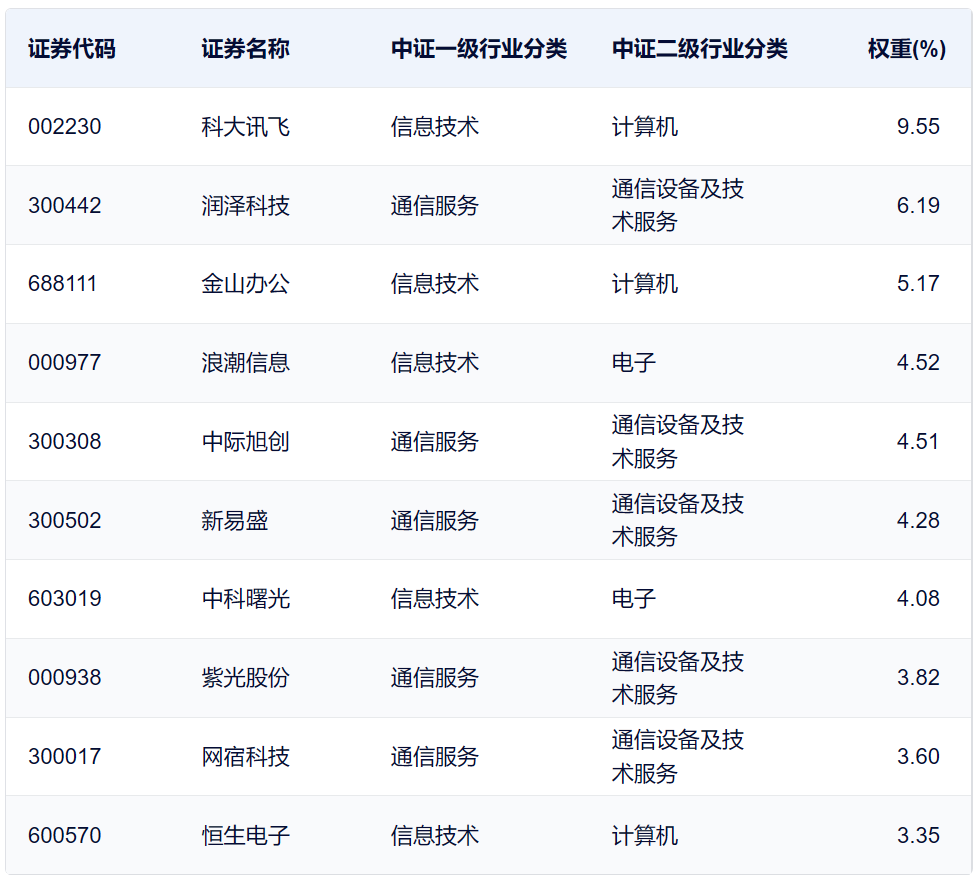Select the 中证二级行业分类 column header

coord(699,49)
